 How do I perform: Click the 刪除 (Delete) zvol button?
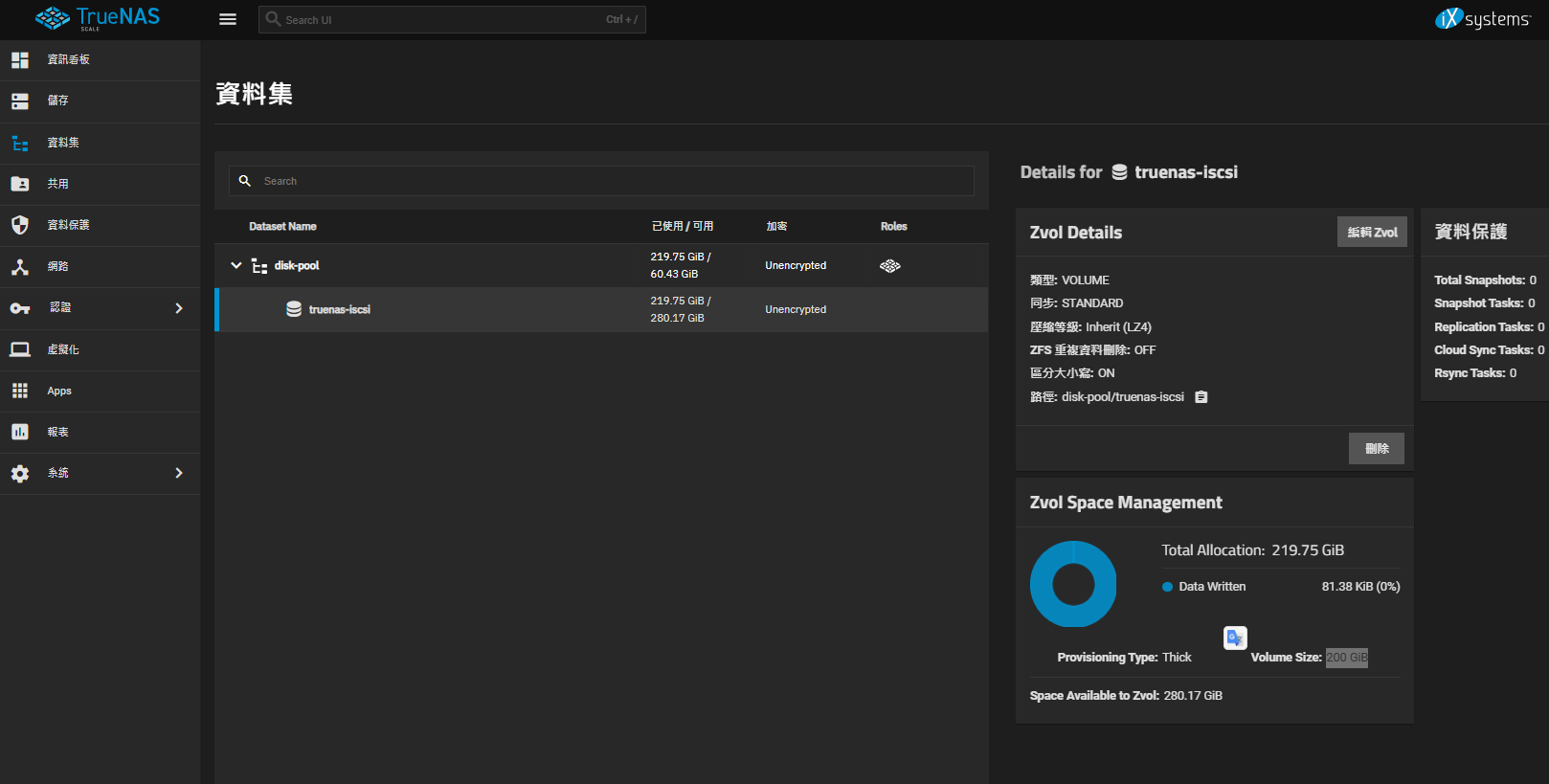pos(1376,448)
